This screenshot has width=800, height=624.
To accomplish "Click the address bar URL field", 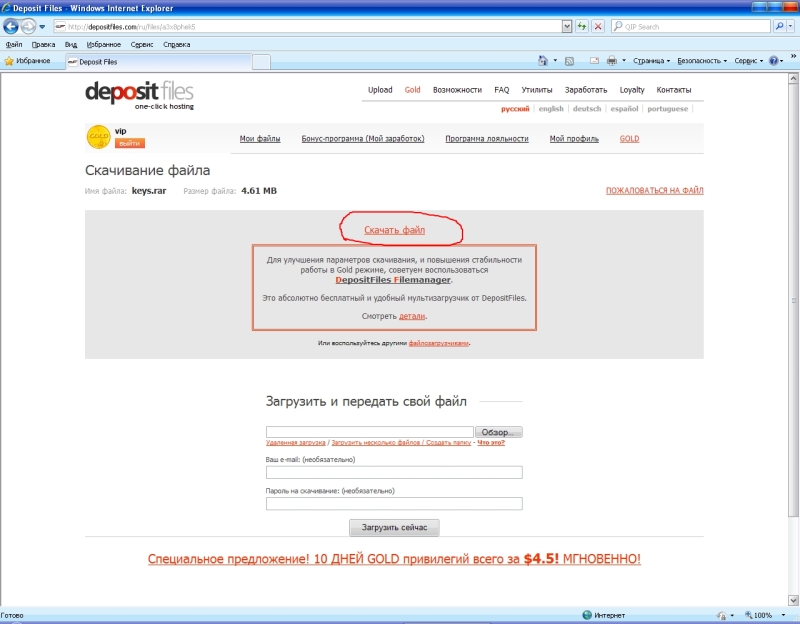I will point(308,27).
